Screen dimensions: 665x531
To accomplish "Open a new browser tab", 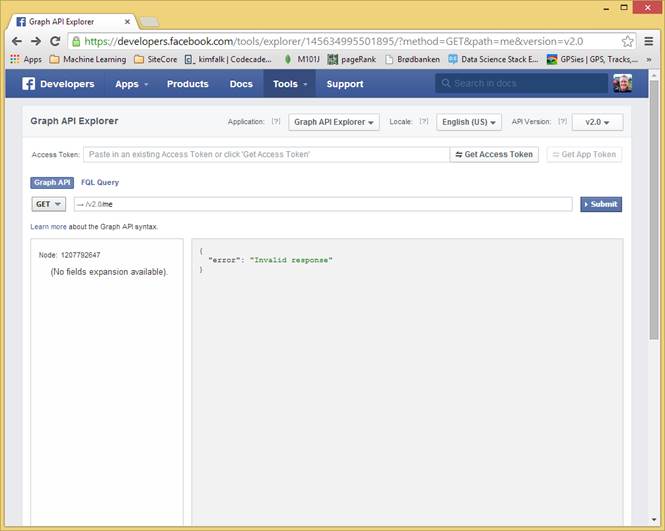I will pos(149,22).
